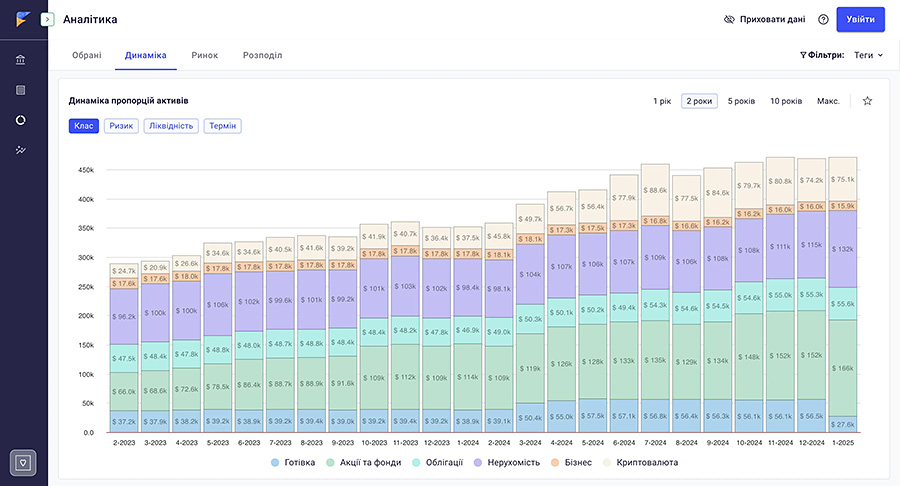This screenshot has height=486, width=900.
Task: Open the list/transactions sidebar icon
Action: pos(21,90)
